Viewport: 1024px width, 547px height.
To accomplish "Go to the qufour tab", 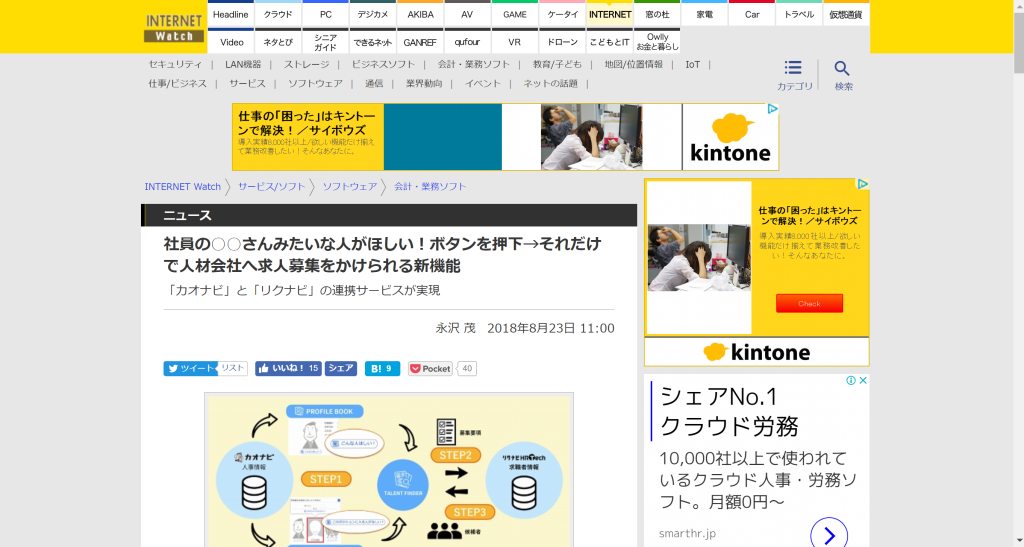I will [x=467, y=42].
